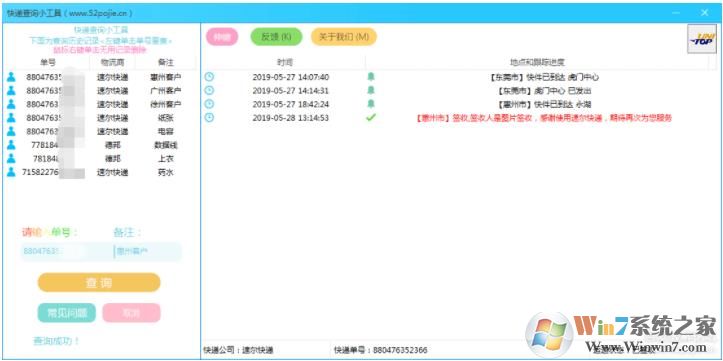This screenshot has width=723, height=361.
Task: Click the person icon beside 徐州客户 row
Action: [11, 104]
